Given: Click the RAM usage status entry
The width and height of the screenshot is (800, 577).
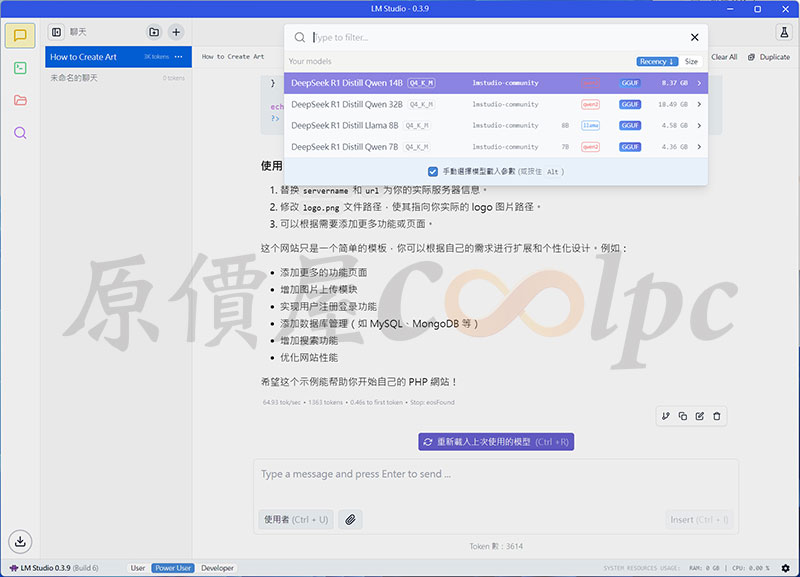Looking at the screenshot, I should [704, 568].
